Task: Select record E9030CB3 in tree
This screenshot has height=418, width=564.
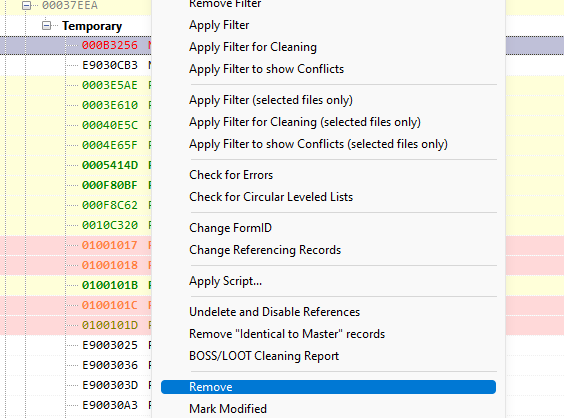Action: coord(110,65)
